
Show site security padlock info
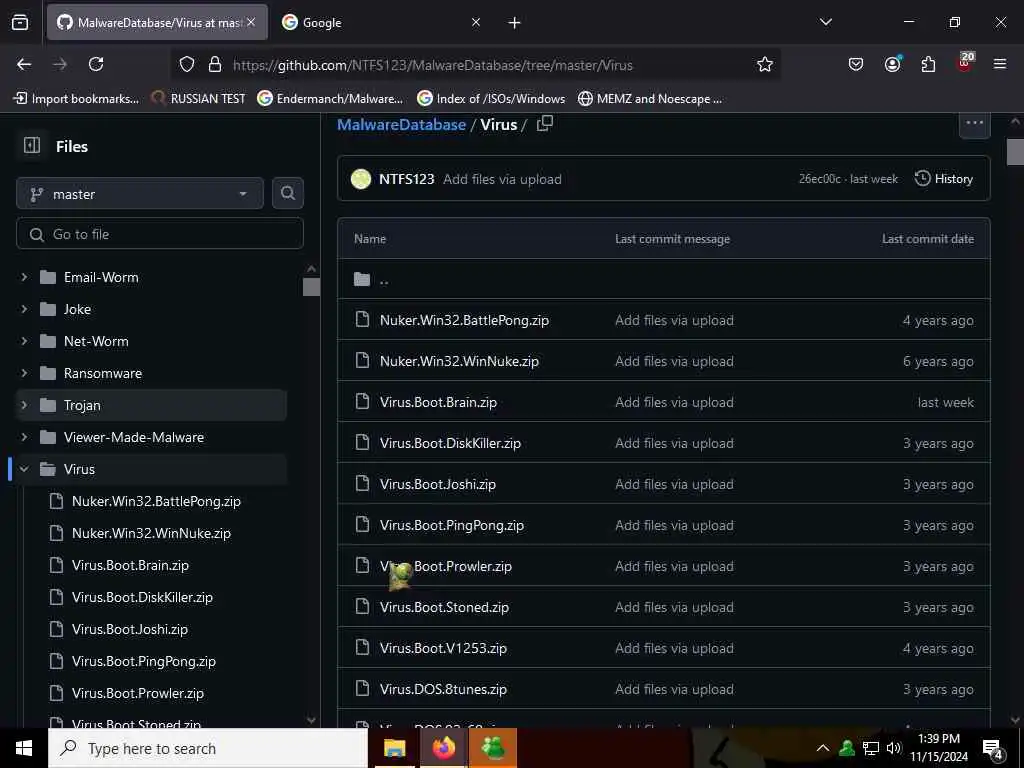coord(214,64)
